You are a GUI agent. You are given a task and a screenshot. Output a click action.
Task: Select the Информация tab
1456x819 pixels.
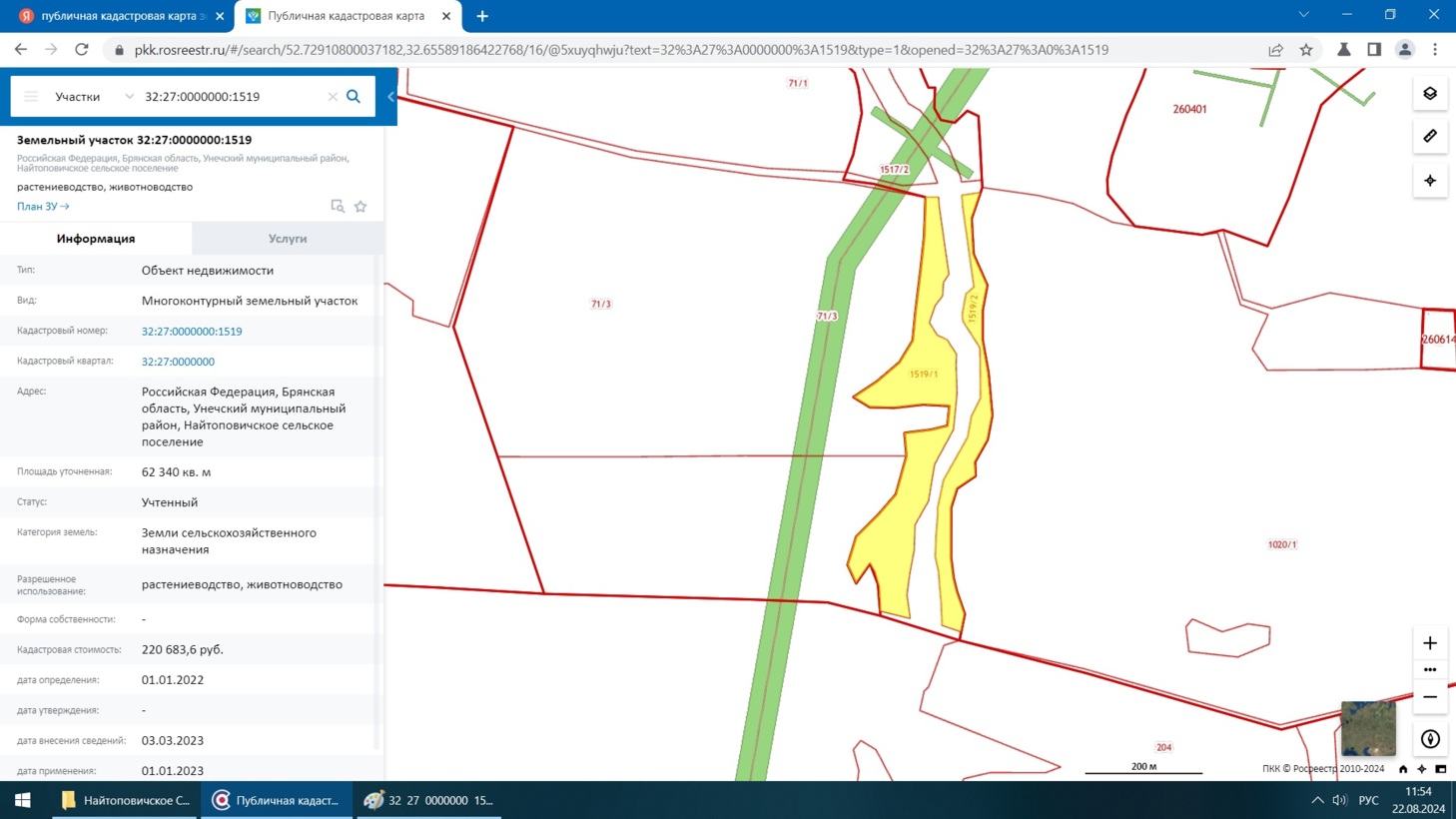click(96, 239)
